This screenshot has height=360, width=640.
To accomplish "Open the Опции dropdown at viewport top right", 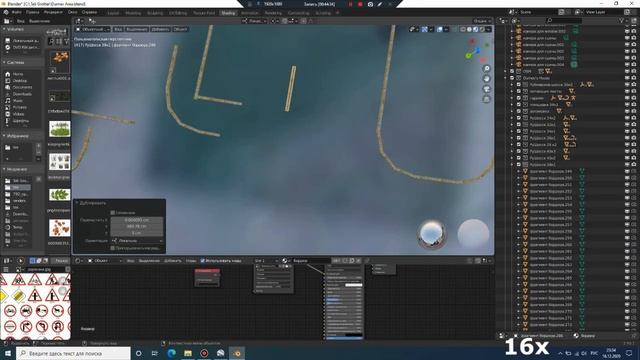I will pos(482,21).
